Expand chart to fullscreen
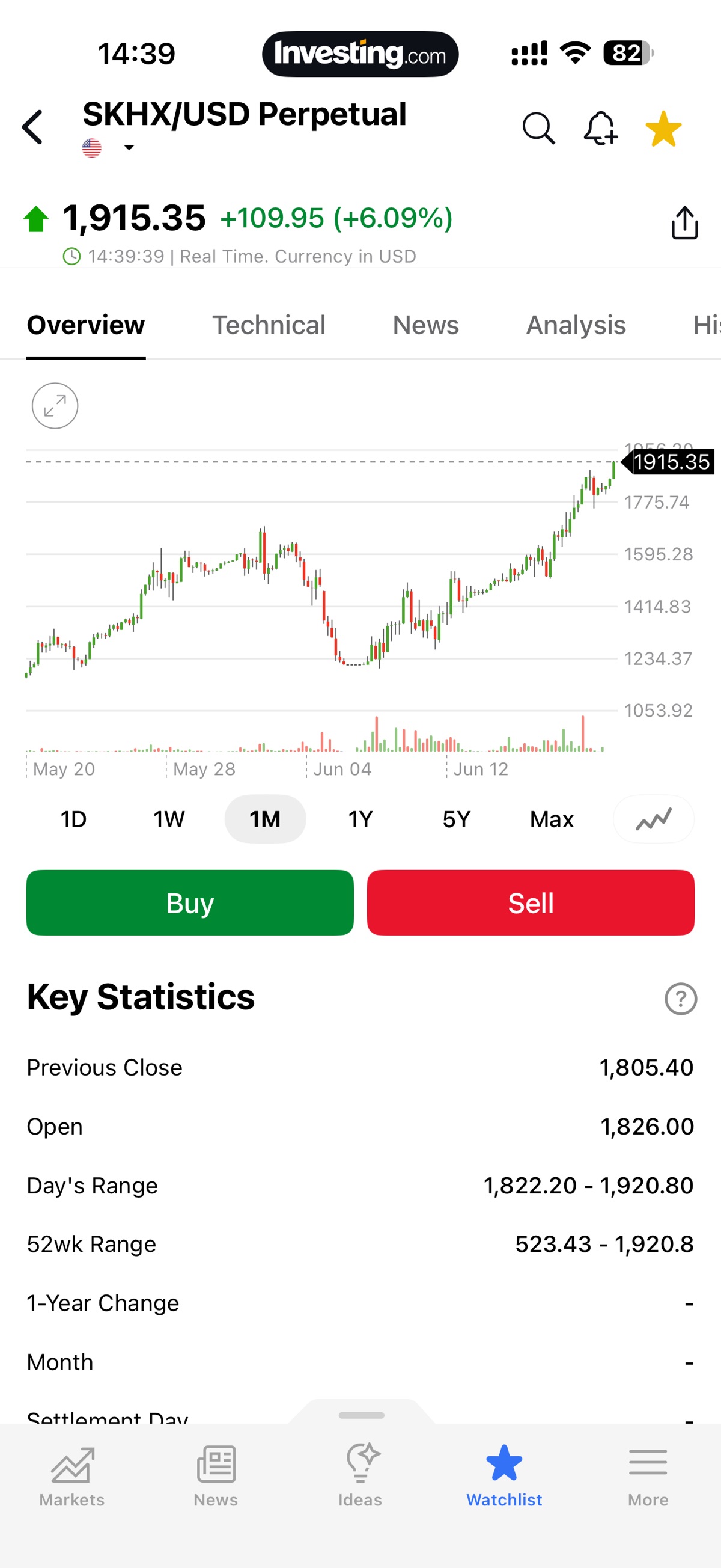 click(55, 406)
